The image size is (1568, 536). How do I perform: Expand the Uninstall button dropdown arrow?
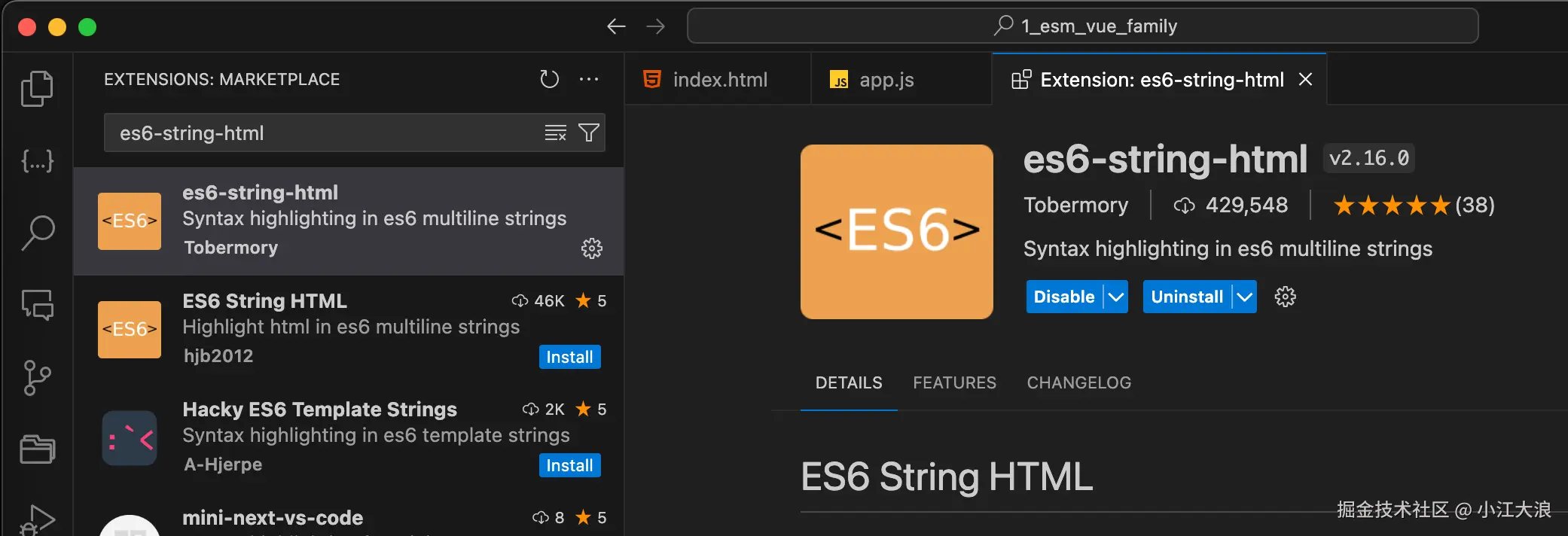point(1245,297)
